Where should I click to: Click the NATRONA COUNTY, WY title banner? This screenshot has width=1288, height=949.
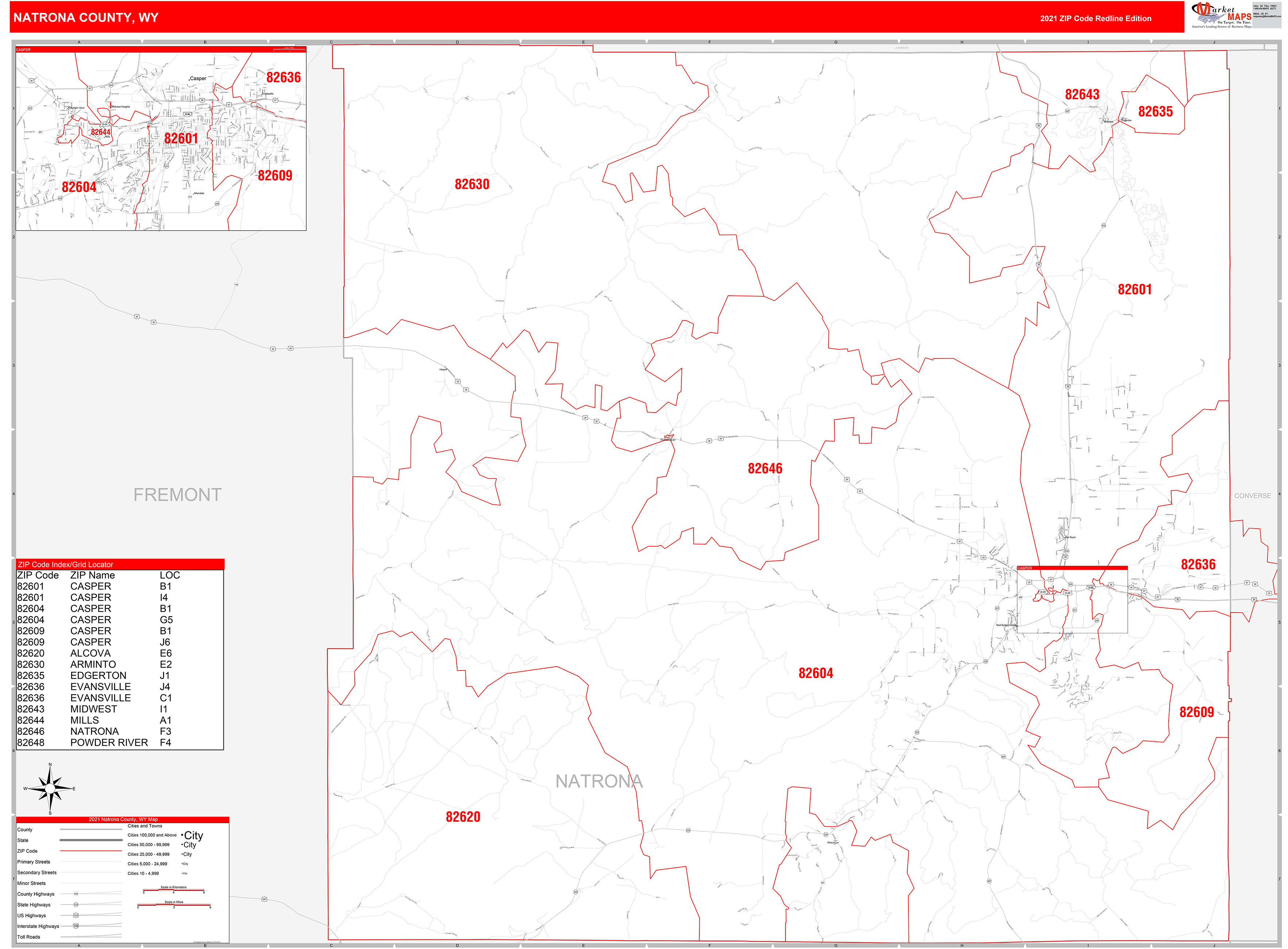coord(86,19)
